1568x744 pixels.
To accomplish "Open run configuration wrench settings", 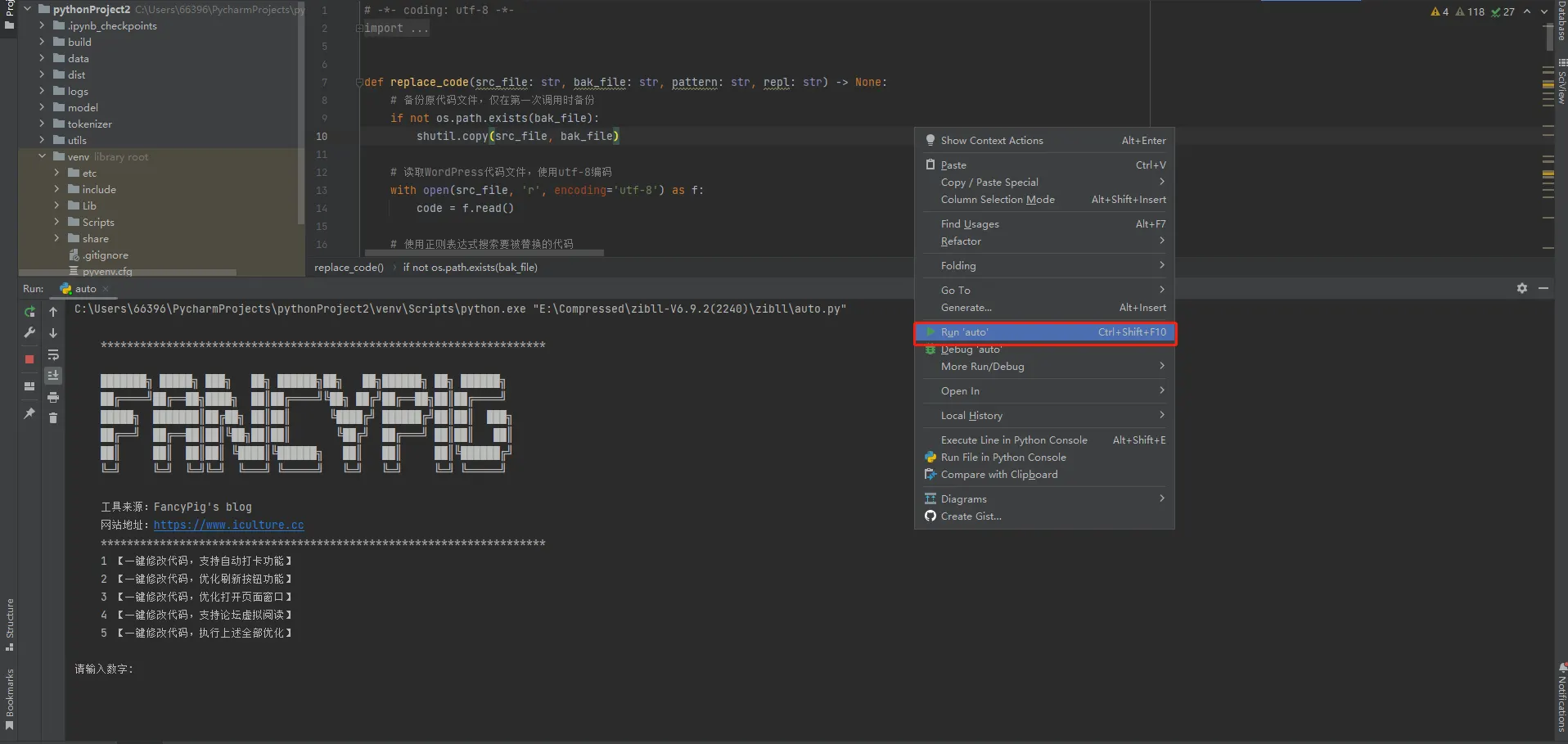I will pos(29,332).
